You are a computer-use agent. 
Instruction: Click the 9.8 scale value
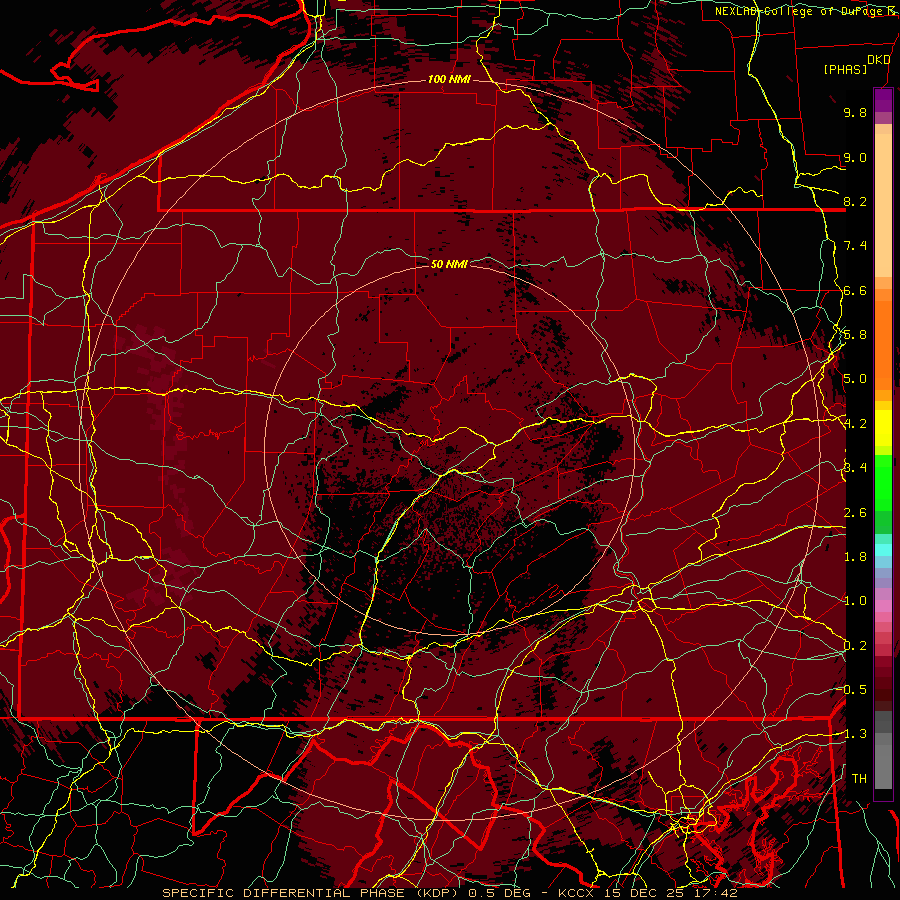(855, 112)
